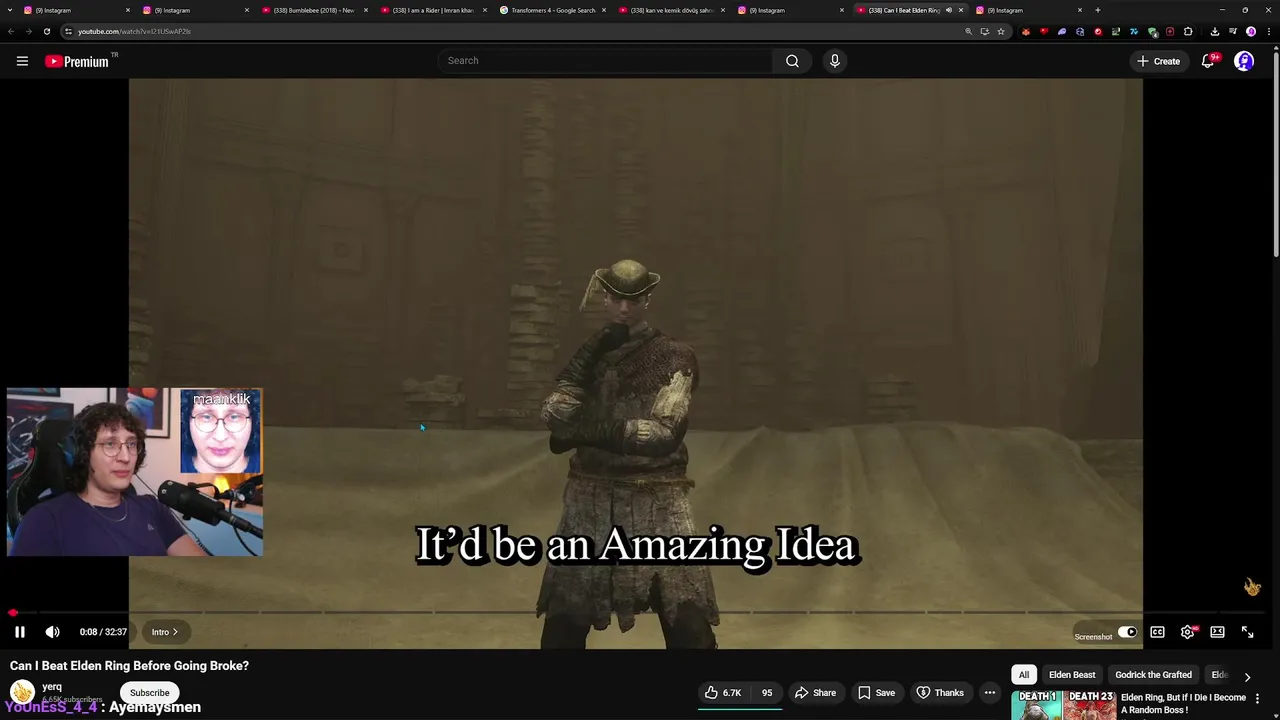Open player settings gear
This screenshot has width=1280, height=720.
point(1187,632)
